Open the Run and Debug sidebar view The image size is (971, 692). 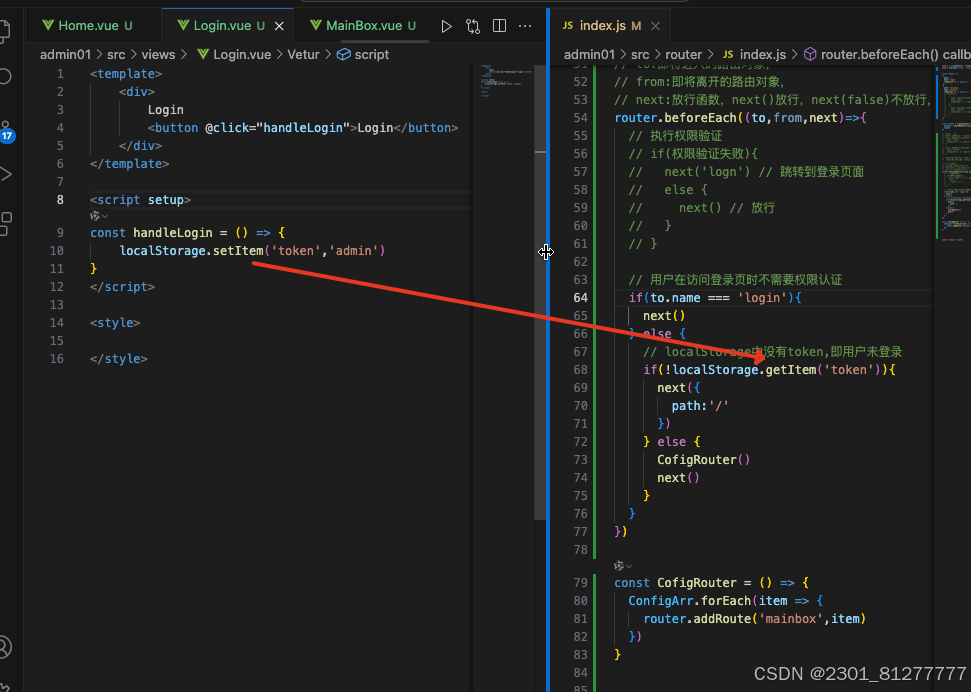pyautogui.click(x=6, y=174)
